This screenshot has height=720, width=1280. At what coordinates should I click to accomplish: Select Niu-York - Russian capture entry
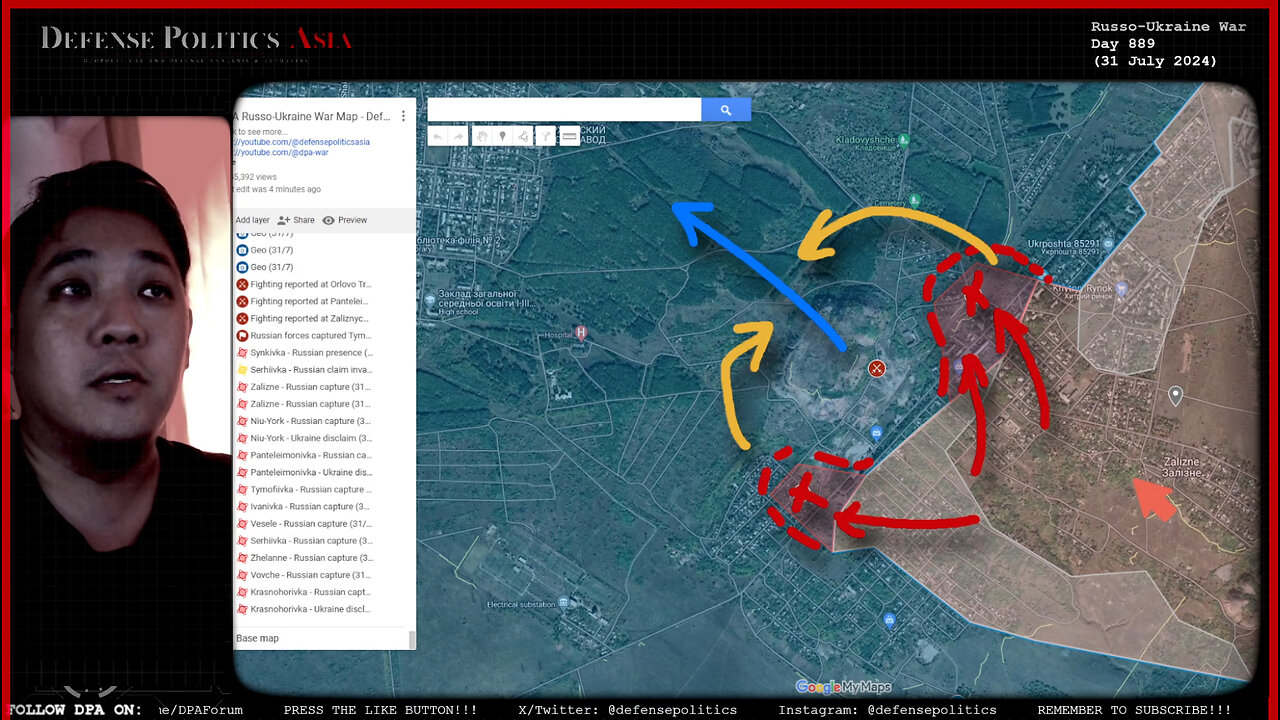coord(305,421)
